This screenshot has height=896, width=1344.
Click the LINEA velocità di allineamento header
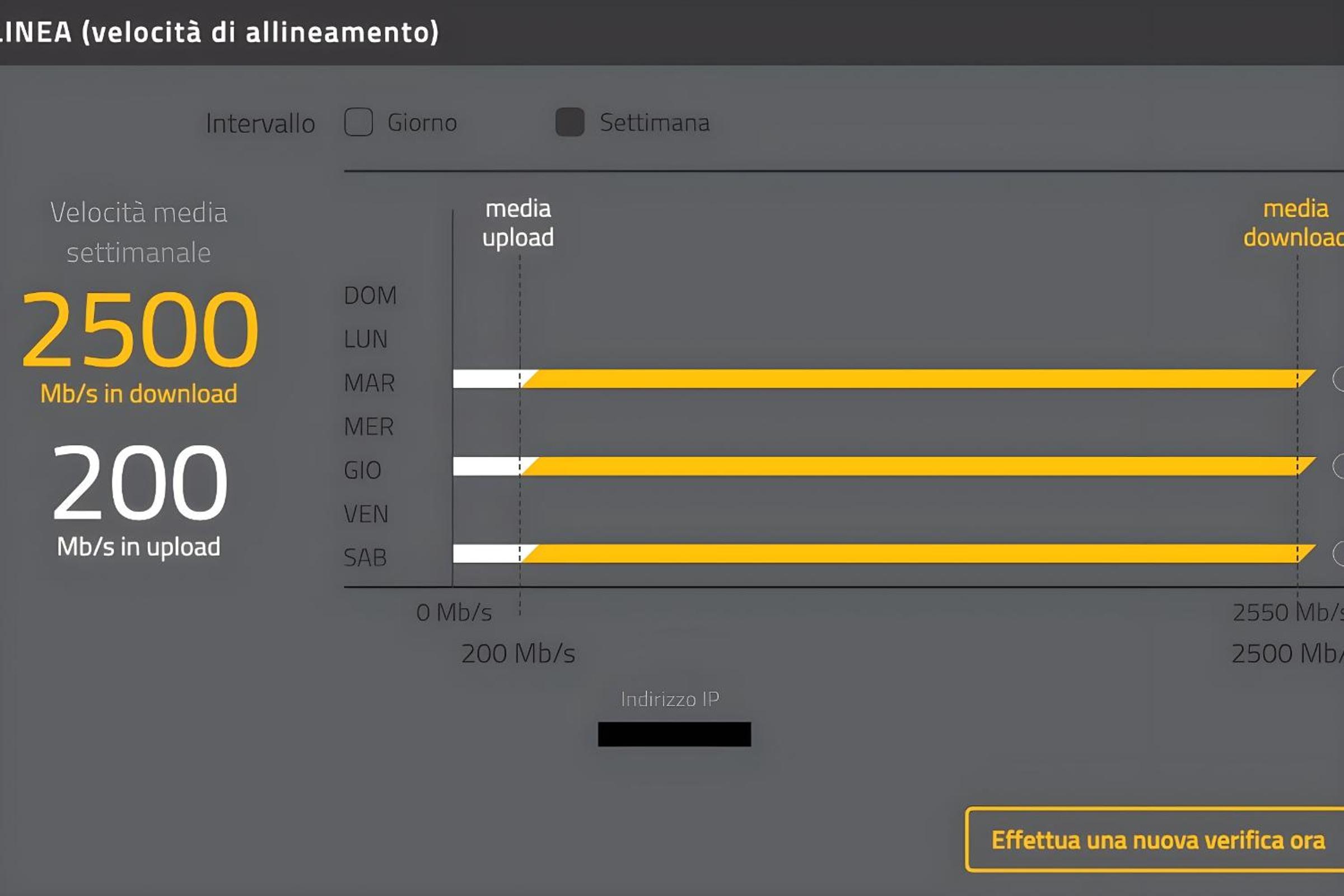tap(220, 31)
